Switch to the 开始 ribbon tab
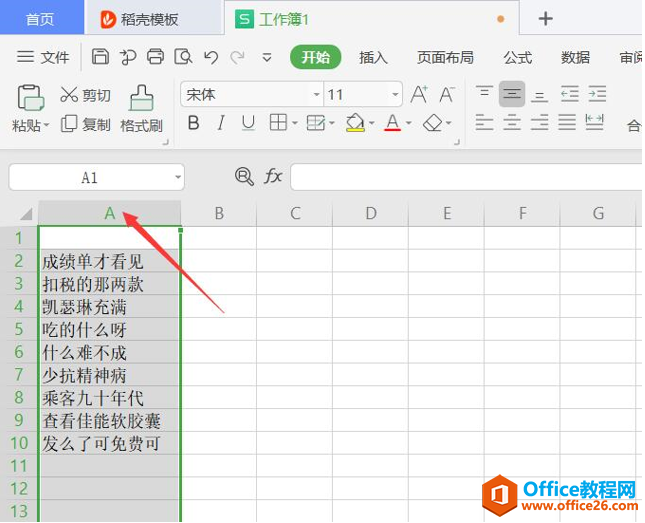645x523 pixels. [316, 57]
